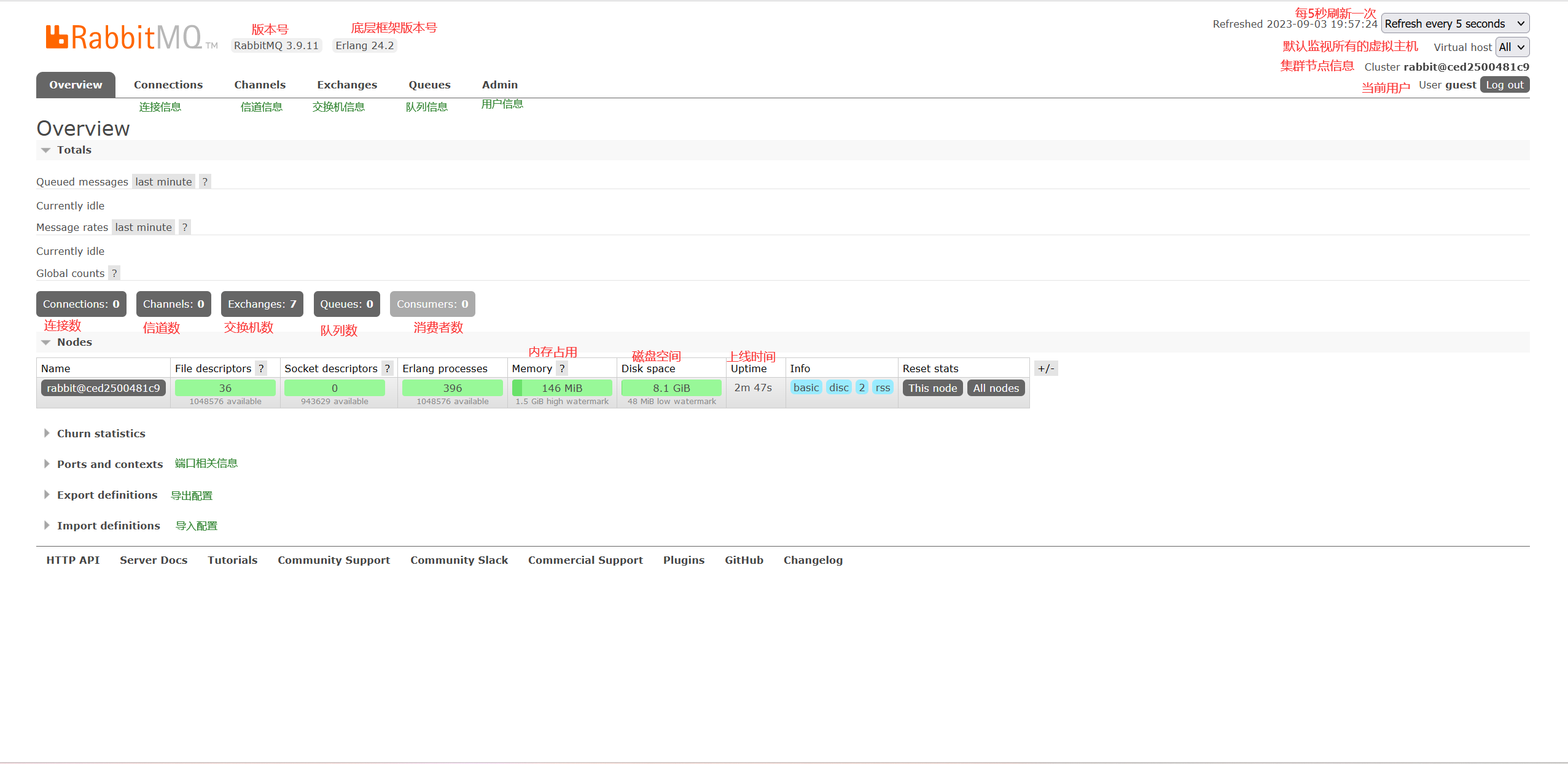
Task: Open help for Global counts
Action: (x=114, y=273)
